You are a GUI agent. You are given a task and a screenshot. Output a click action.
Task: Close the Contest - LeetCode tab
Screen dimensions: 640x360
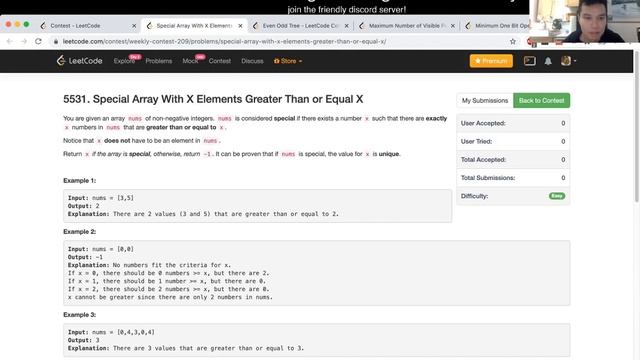point(134,26)
